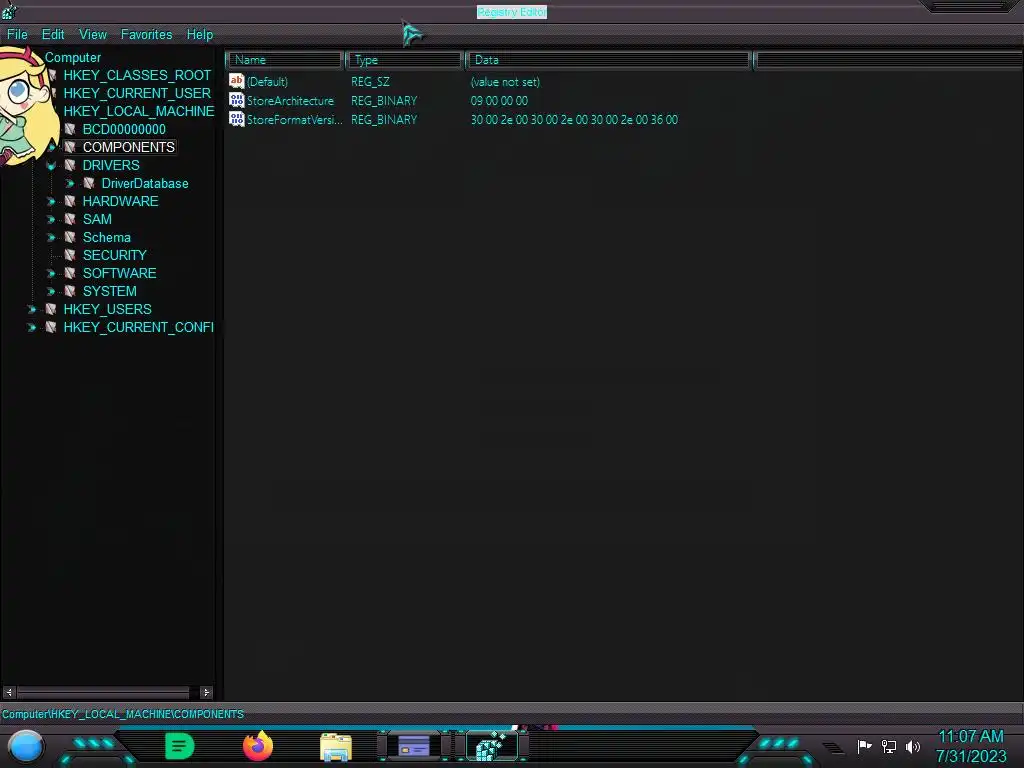Open the View menu
This screenshot has width=1024, height=768.
93,35
